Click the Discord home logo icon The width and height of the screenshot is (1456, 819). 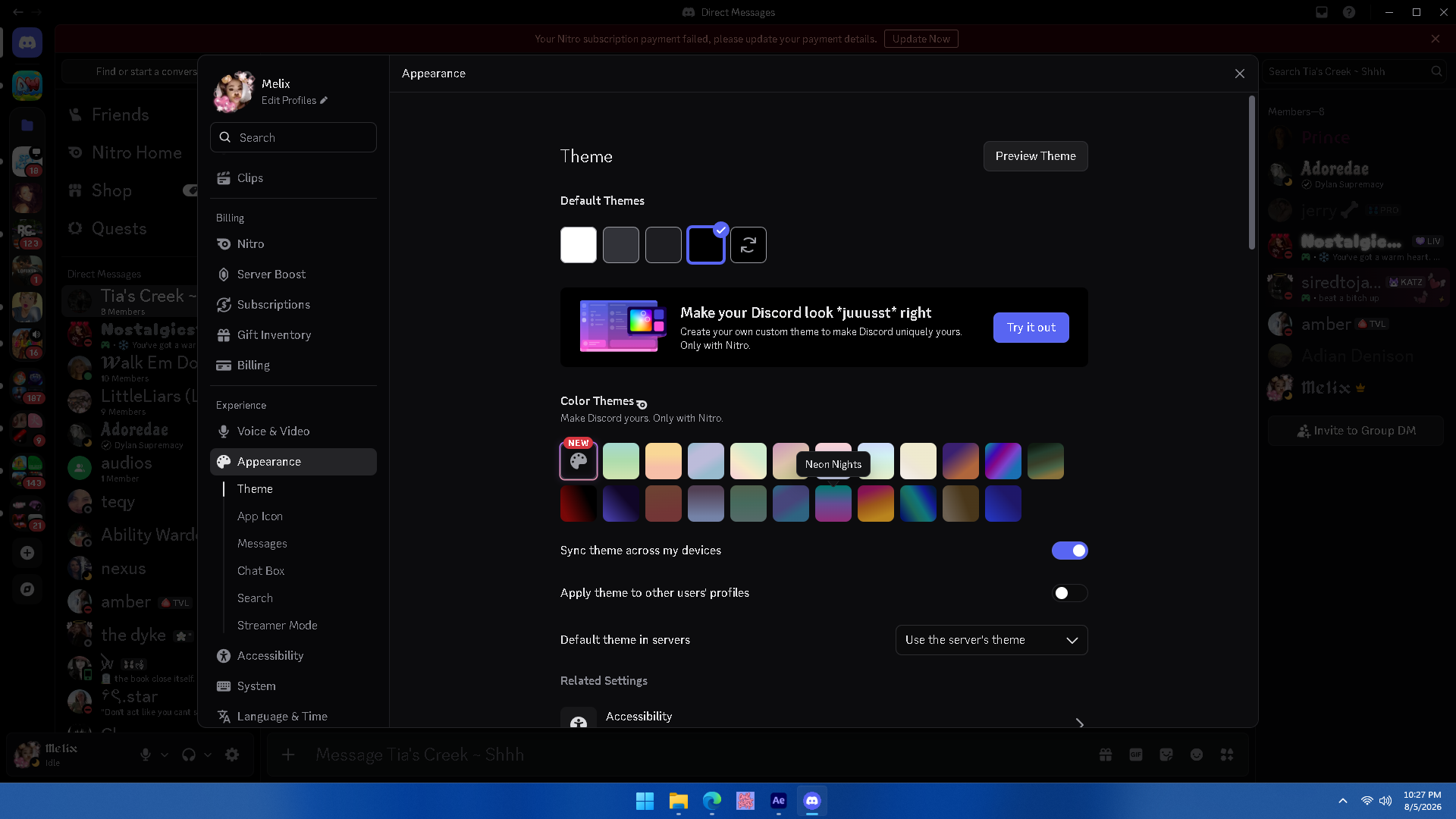[27, 43]
